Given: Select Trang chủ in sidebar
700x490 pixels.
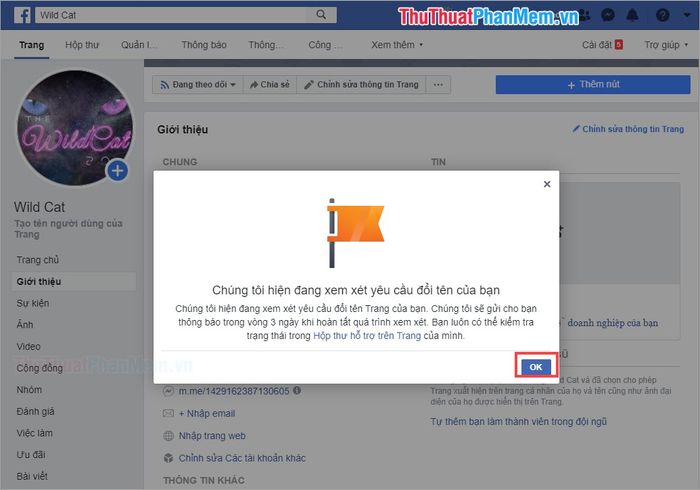Looking at the screenshot, I should pyautogui.click(x=38, y=260).
